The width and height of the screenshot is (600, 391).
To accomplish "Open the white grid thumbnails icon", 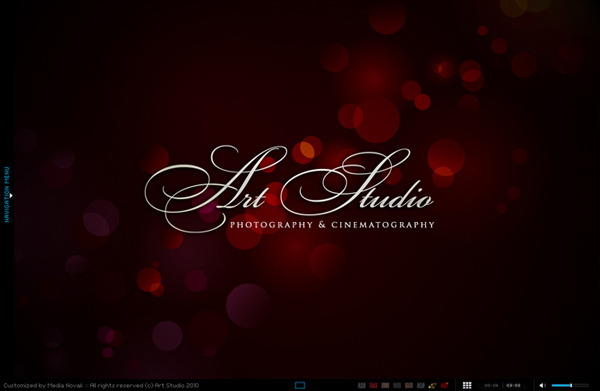I will pos(467,385).
